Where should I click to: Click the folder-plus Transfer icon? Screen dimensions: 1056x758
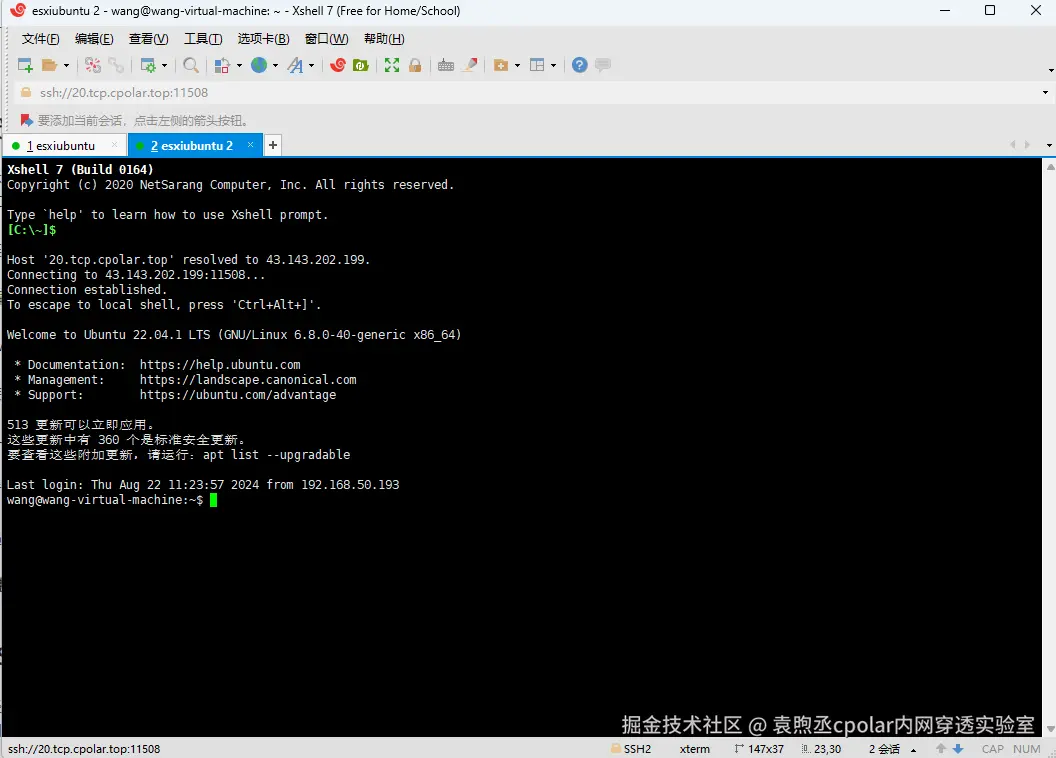click(x=500, y=65)
